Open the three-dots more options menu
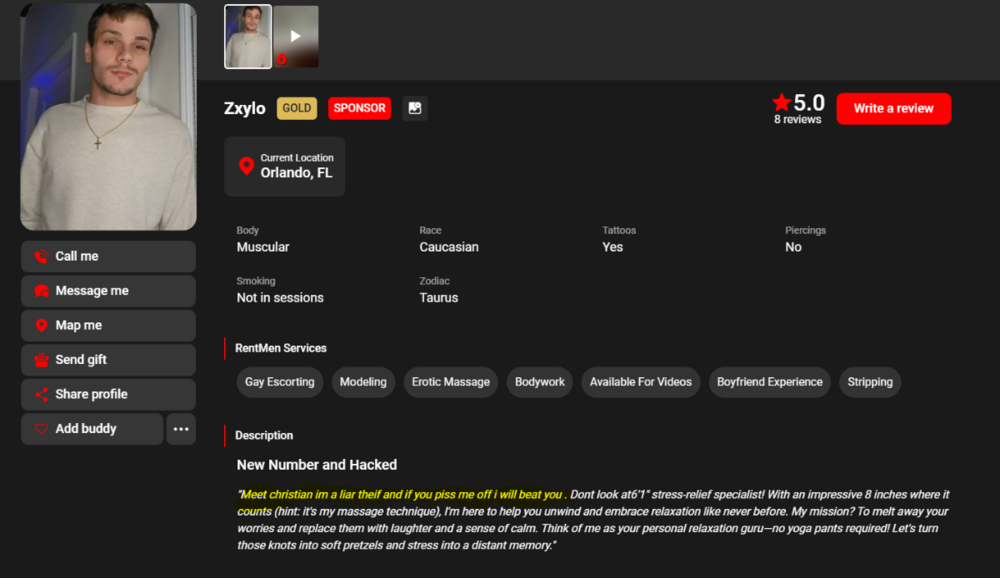Viewport: 1000px width, 578px height. [x=181, y=429]
